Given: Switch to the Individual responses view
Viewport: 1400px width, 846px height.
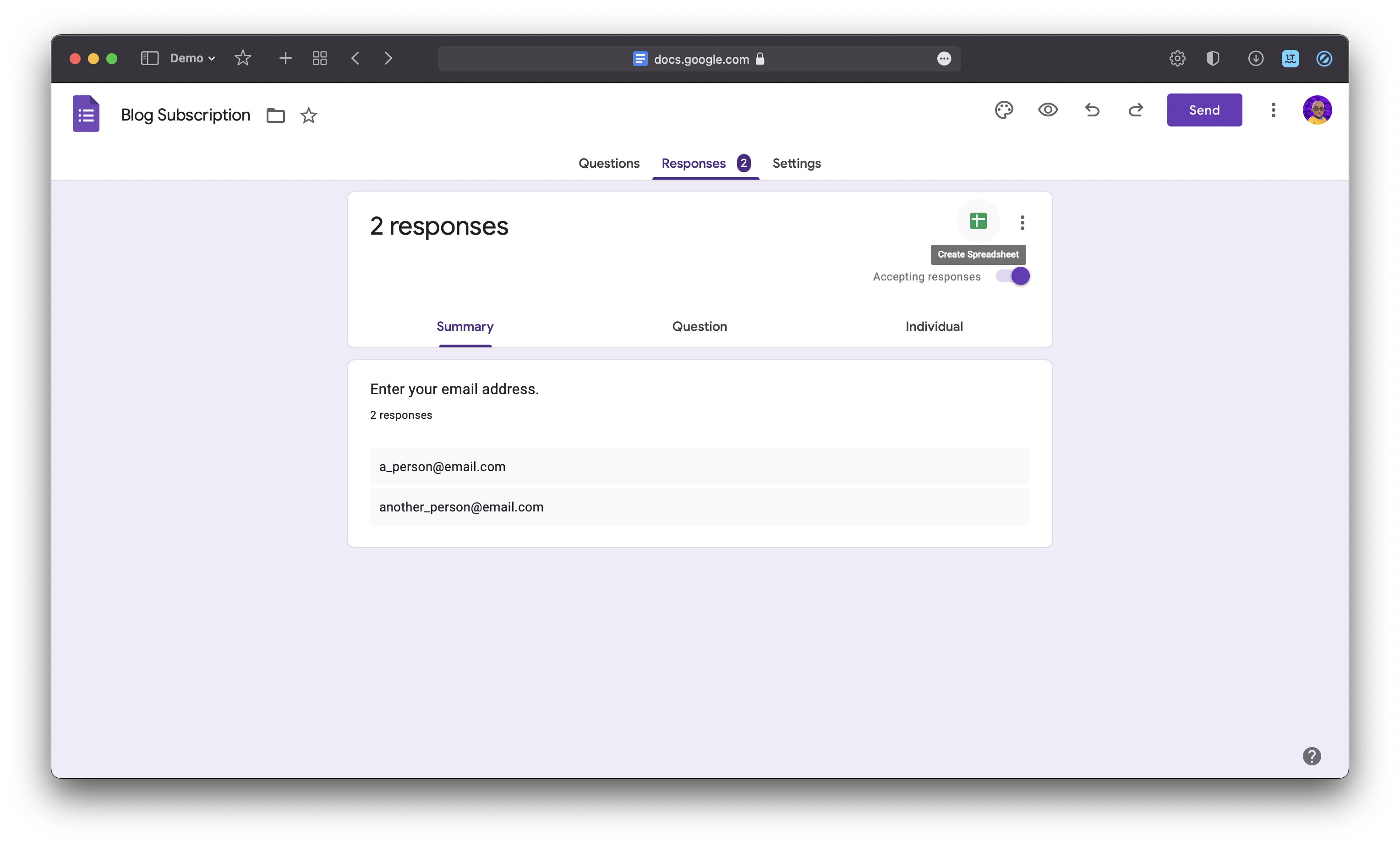Looking at the screenshot, I should click(934, 326).
